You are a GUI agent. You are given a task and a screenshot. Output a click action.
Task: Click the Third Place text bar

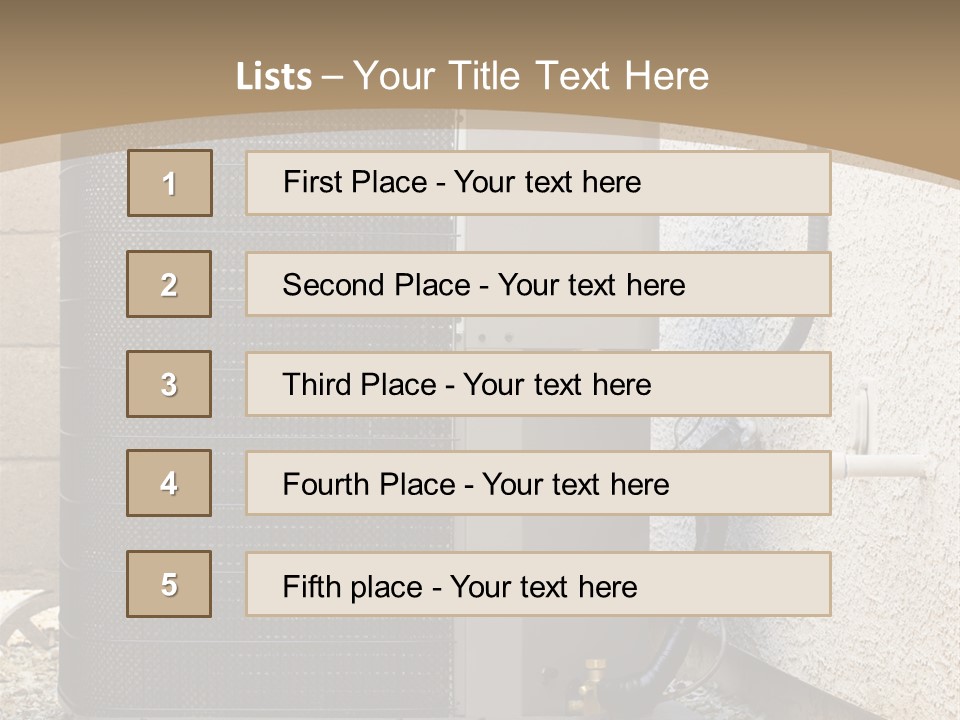tap(538, 384)
